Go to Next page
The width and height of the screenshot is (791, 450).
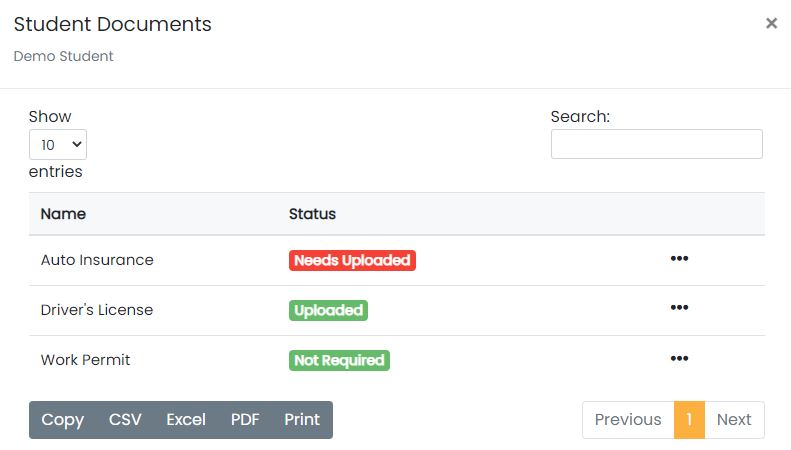click(734, 420)
